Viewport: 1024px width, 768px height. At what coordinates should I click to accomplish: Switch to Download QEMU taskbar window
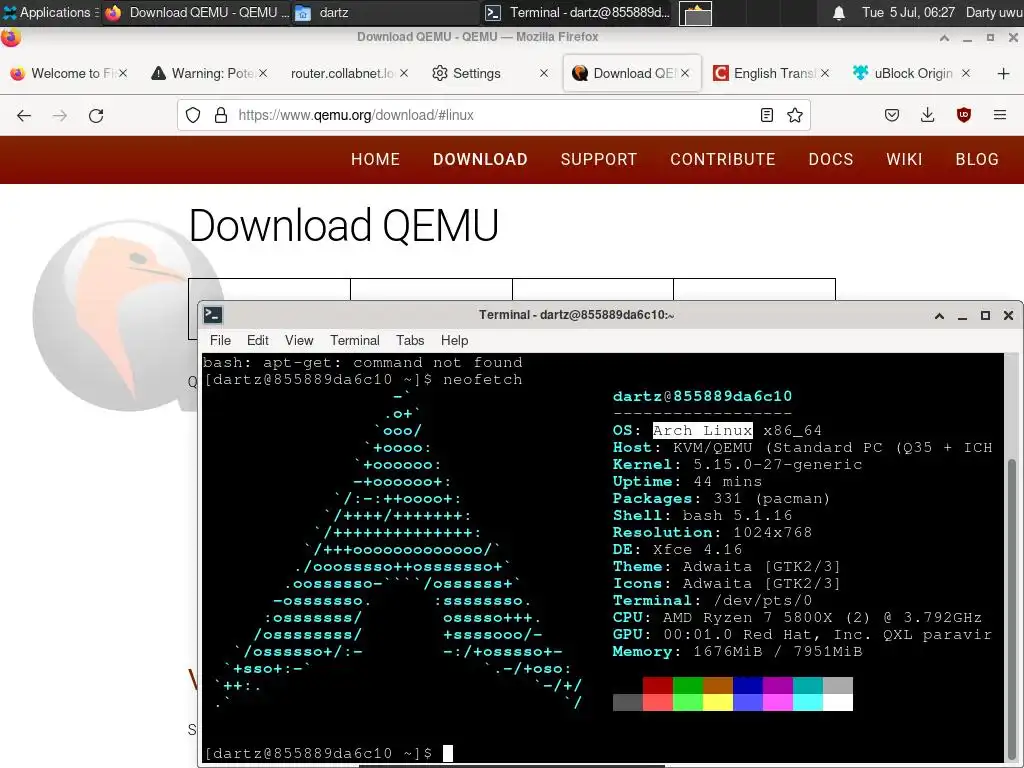point(197,12)
